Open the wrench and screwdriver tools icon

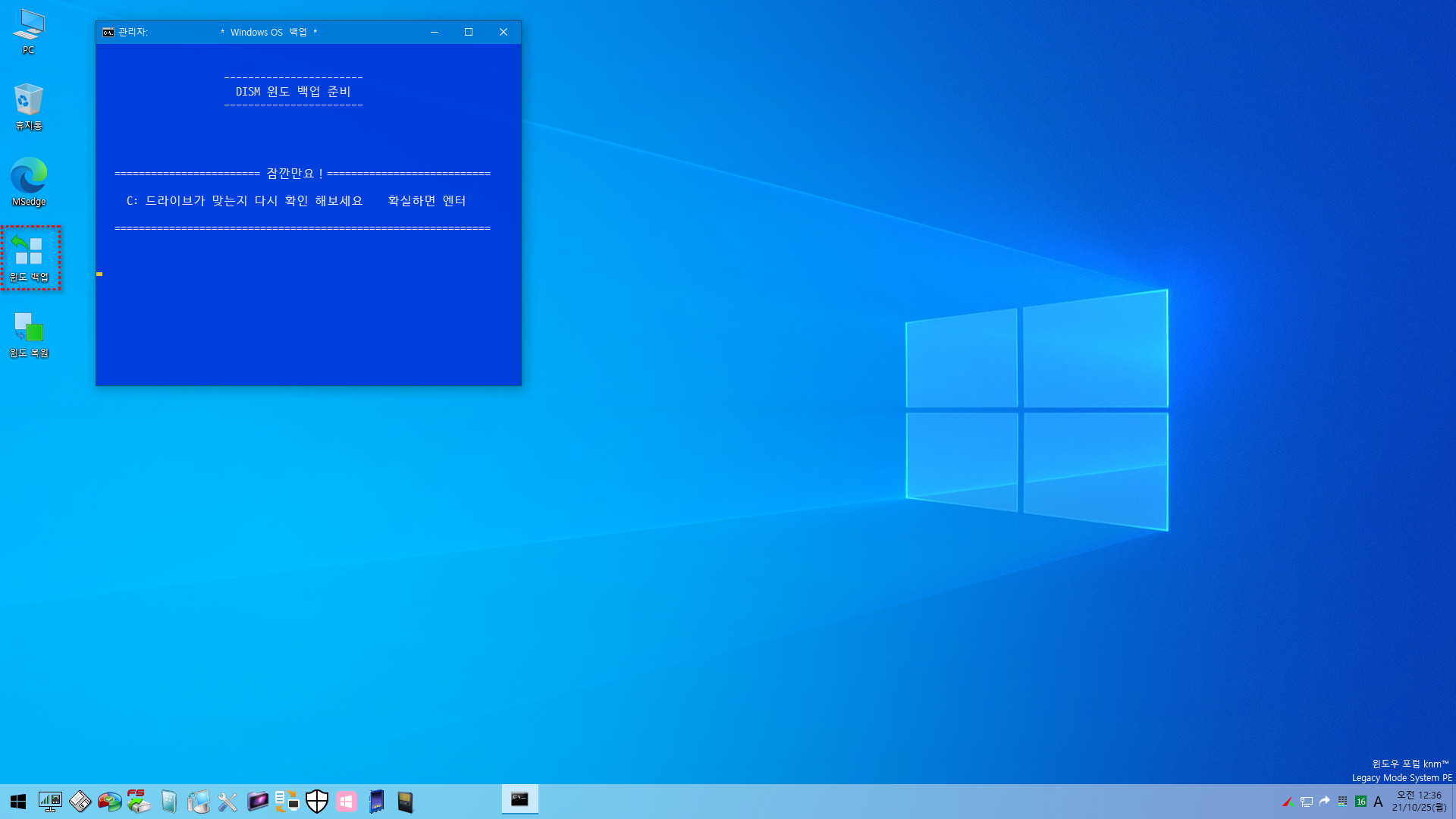(x=227, y=802)
